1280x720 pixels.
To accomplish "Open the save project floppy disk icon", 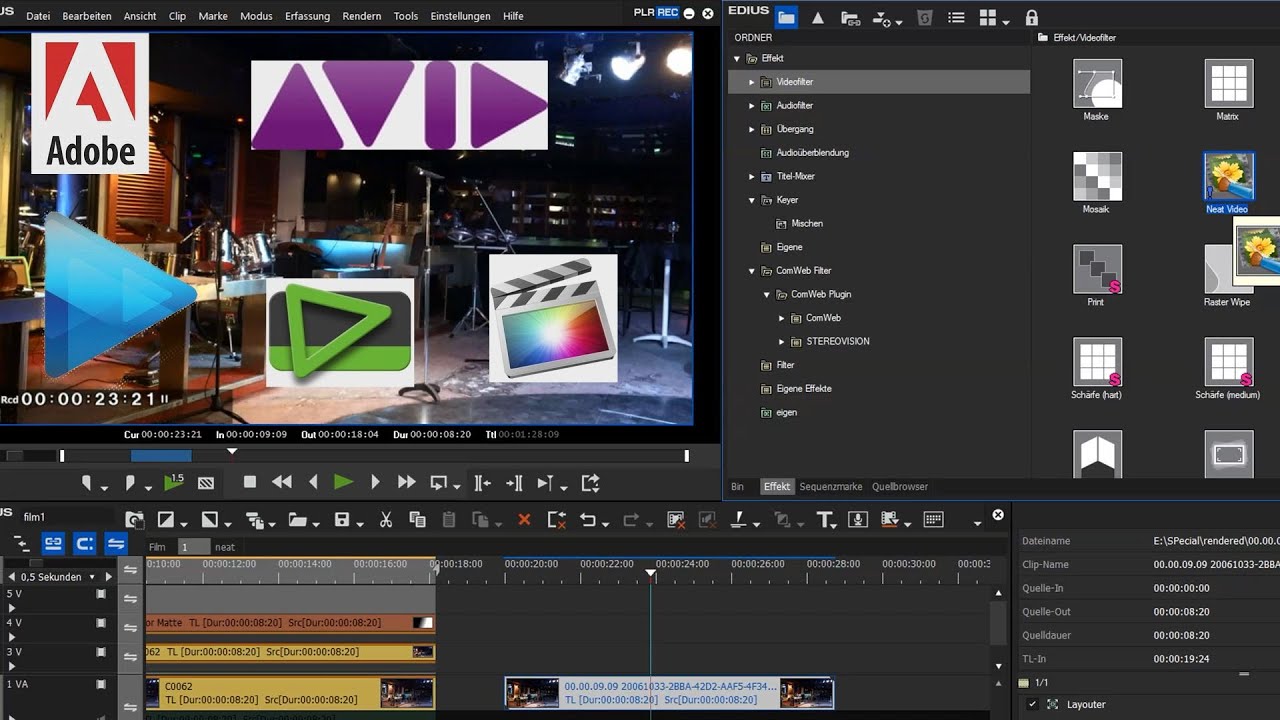I will [x=341, y=519].
